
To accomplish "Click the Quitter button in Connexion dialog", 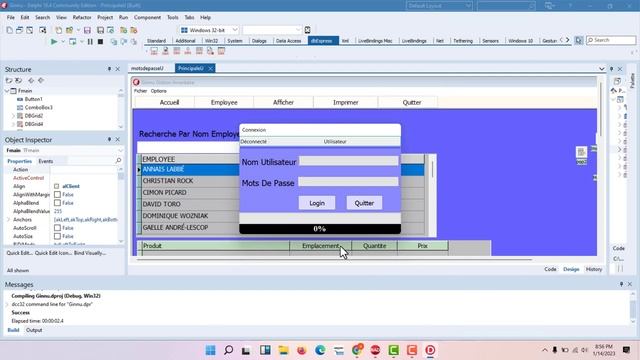I will point(364,203).
